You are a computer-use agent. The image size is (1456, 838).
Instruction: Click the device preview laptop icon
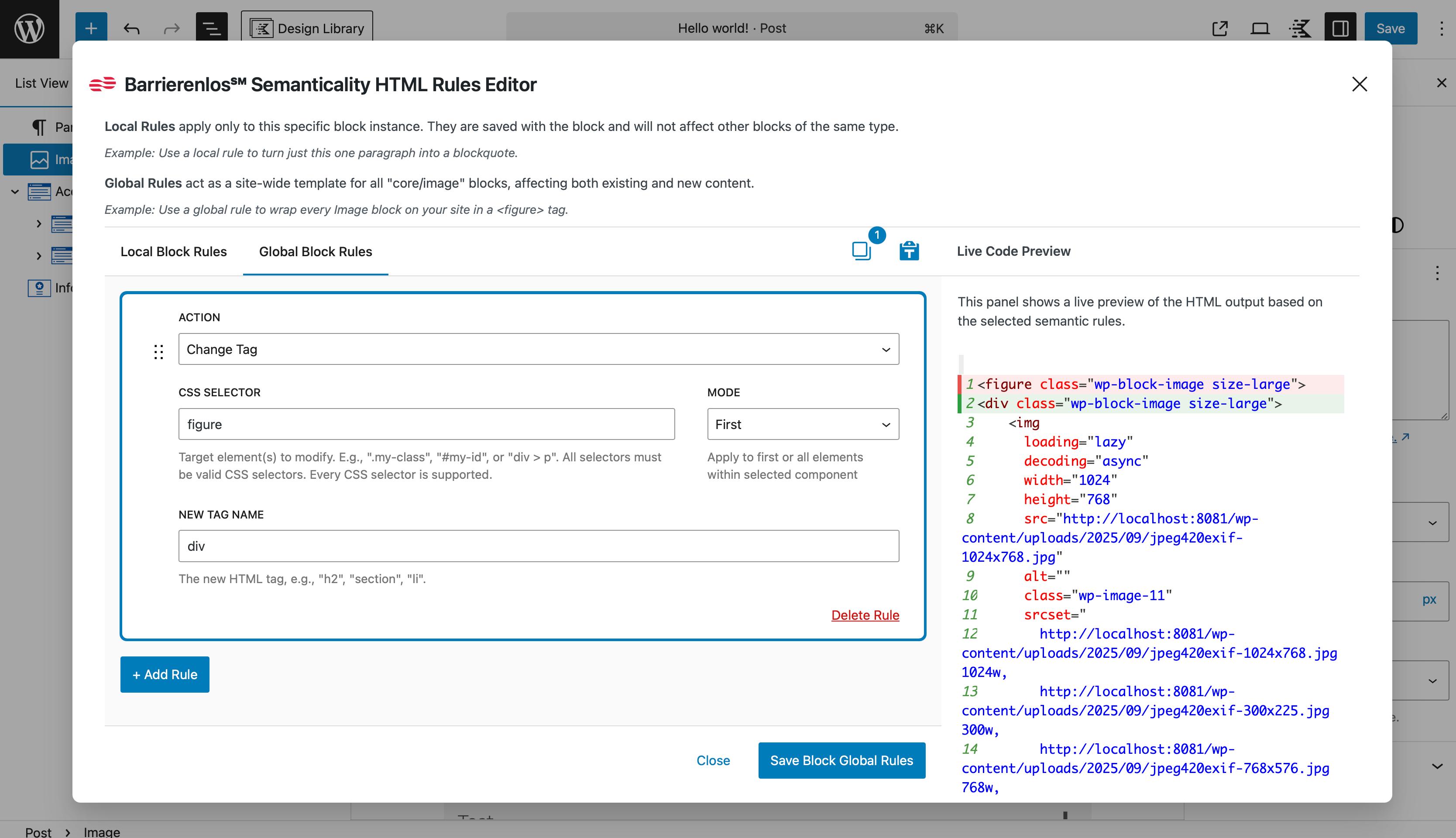(x=1260, y=28)
